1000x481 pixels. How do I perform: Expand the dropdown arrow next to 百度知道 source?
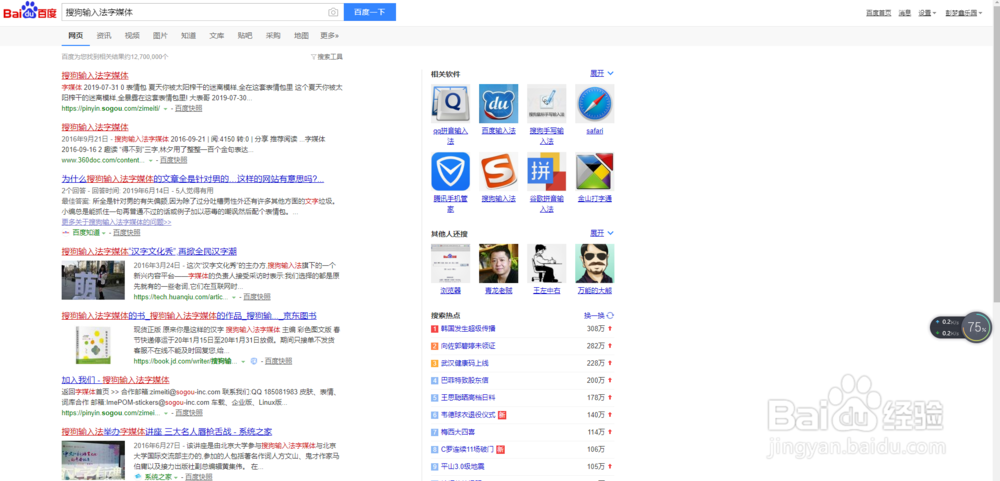pyautogui.click(x=103, y=233)
